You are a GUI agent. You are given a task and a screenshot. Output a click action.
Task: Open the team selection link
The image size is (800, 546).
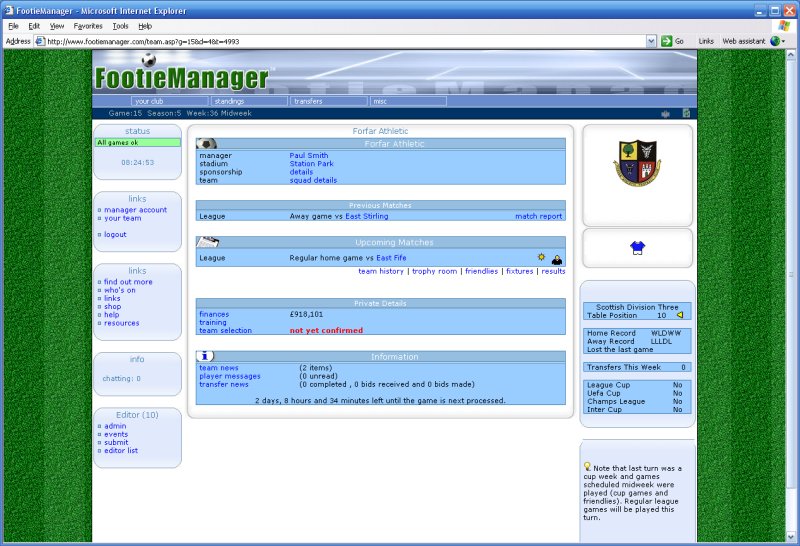pyautogui.click(x=225, y=330)
